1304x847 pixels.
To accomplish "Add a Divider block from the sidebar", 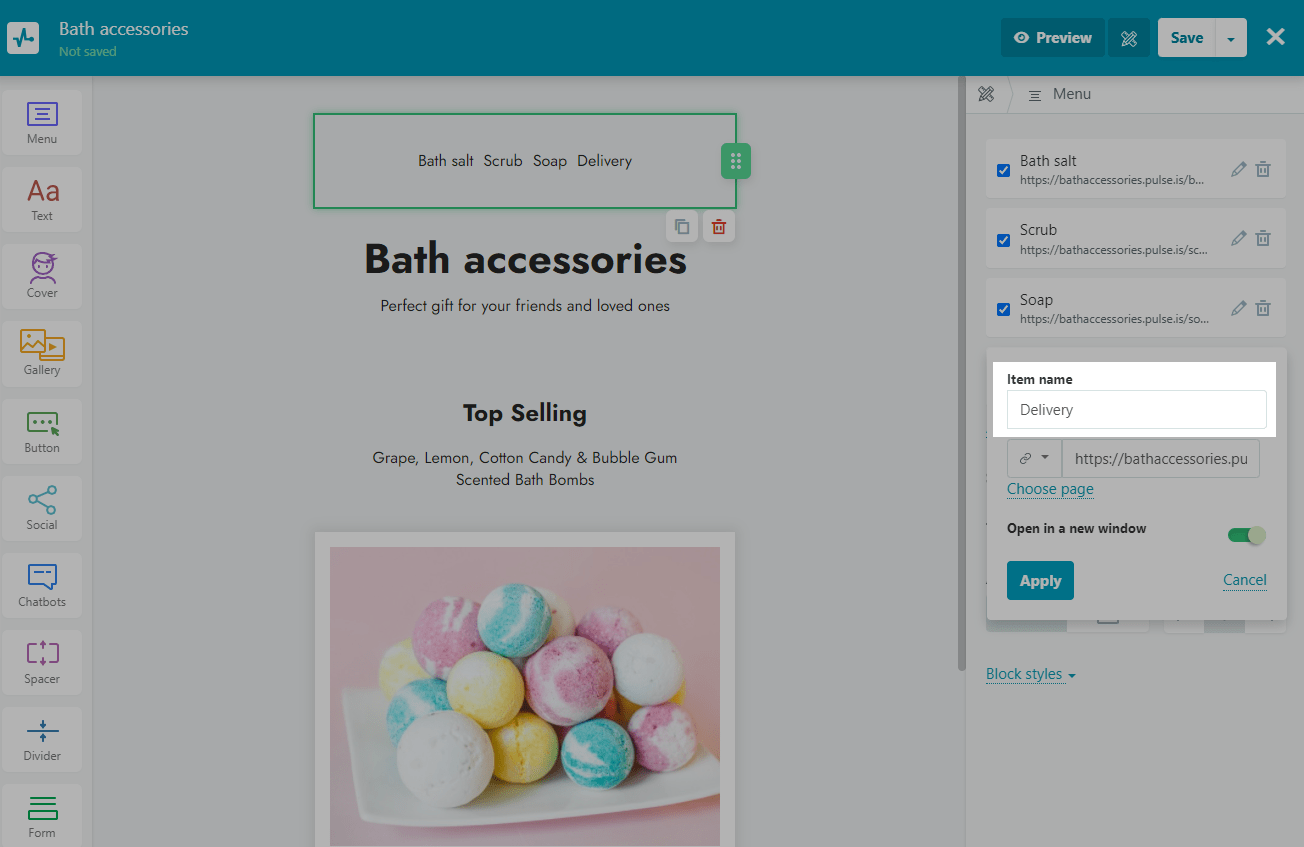I will 42,739.
